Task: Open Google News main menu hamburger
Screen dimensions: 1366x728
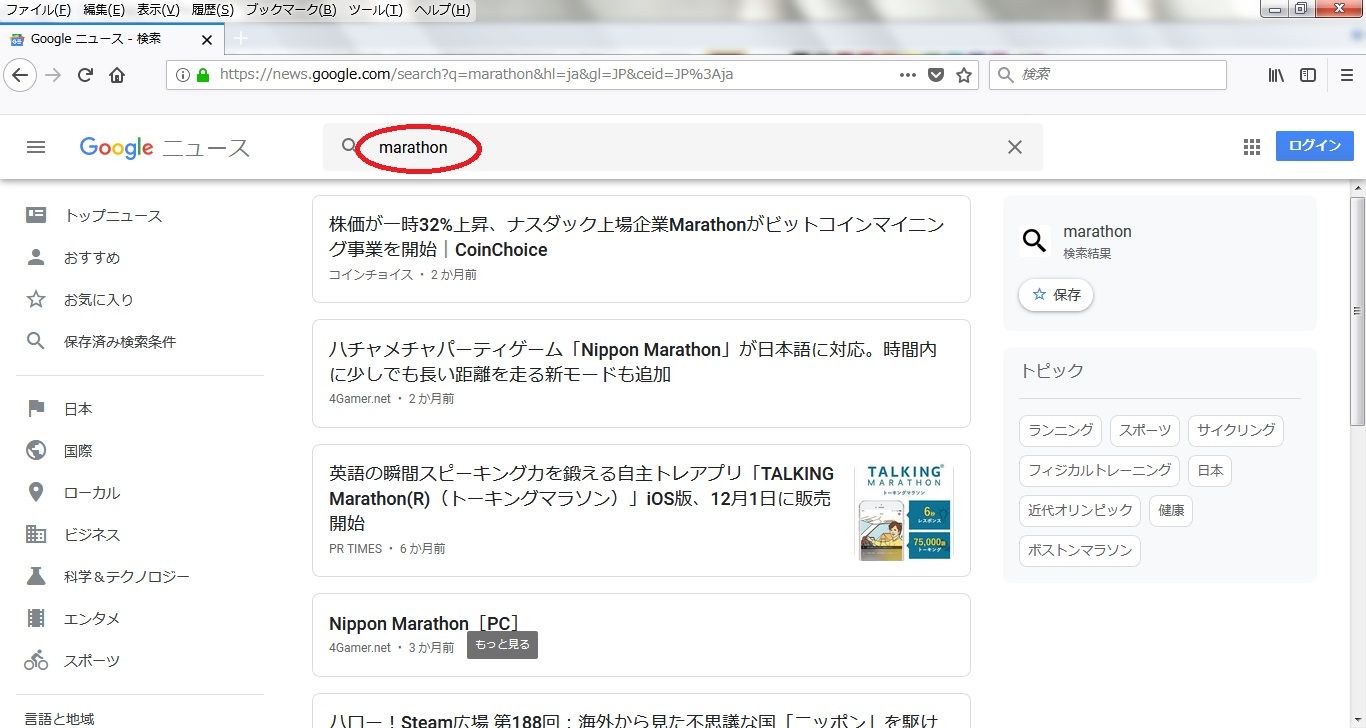Action: click(x=36, y=147)
